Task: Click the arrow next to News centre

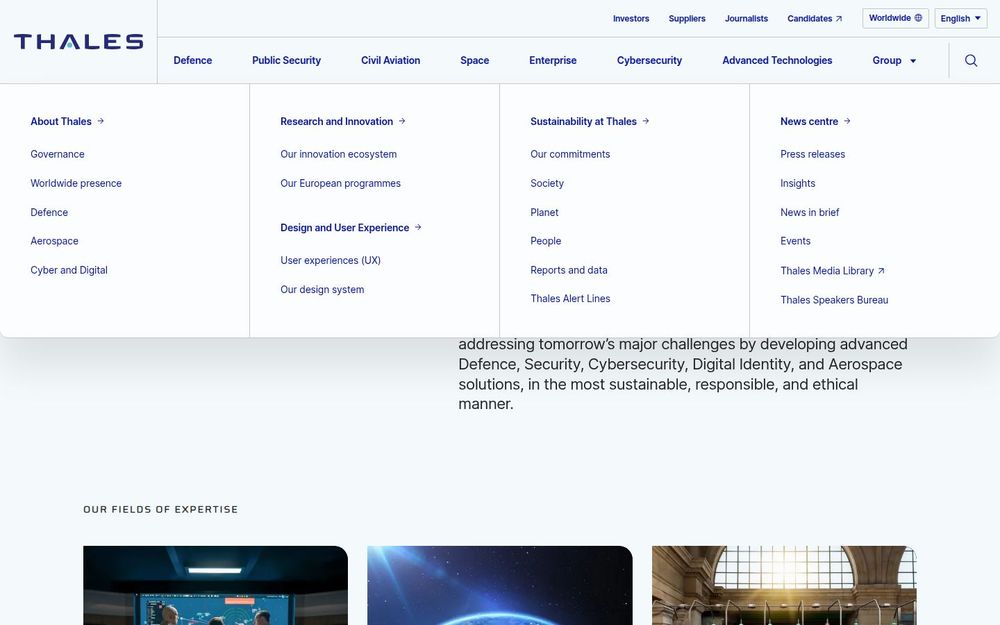Action: pyautogui.click(x=846, y=121)
